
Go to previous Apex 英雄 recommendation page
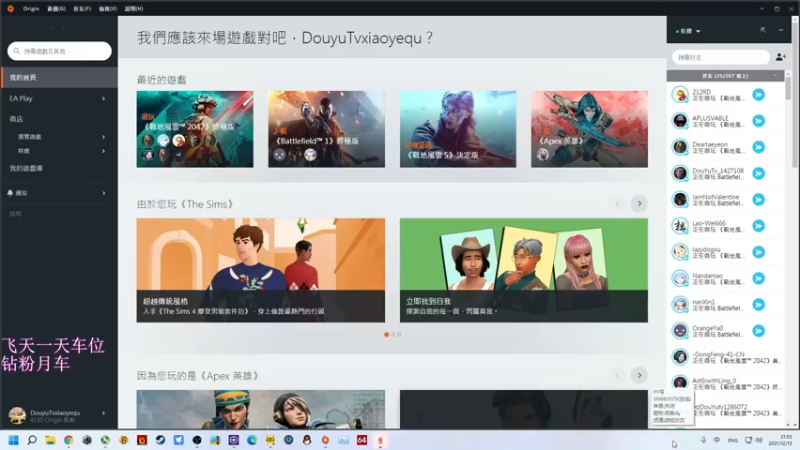pyautogui.click(x=617, y=376)
